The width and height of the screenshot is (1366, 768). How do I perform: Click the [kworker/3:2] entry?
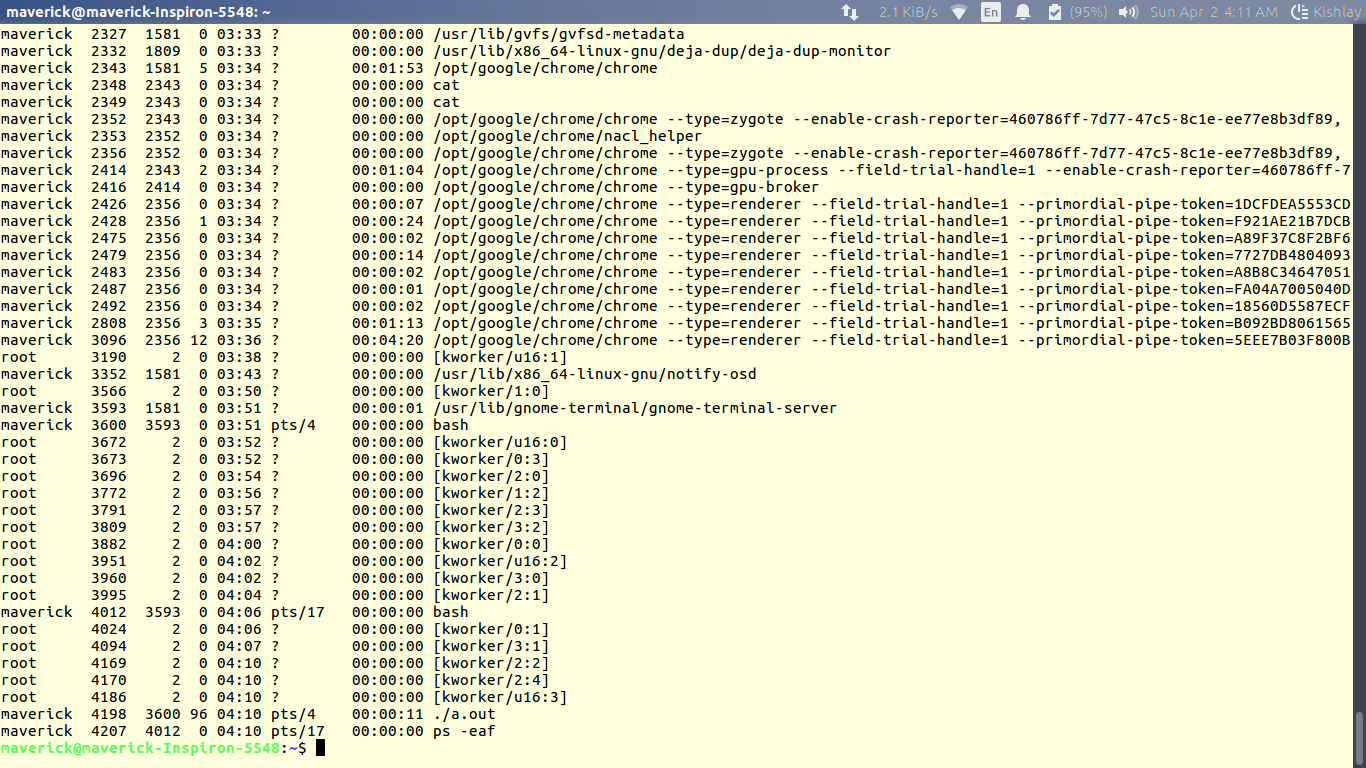[x=491, y=527]
